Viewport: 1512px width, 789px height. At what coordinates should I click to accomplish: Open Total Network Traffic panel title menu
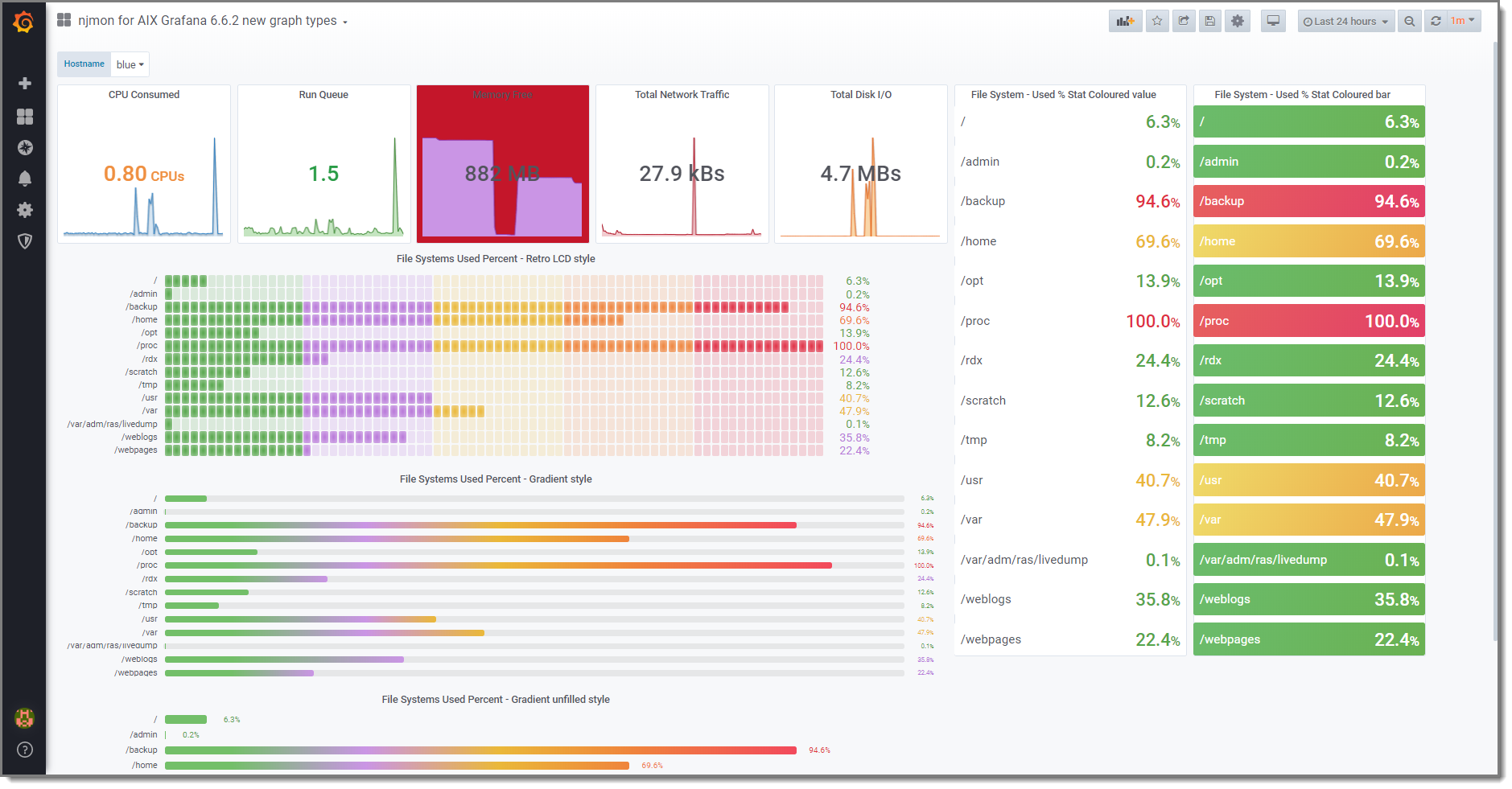click(682, 95)
